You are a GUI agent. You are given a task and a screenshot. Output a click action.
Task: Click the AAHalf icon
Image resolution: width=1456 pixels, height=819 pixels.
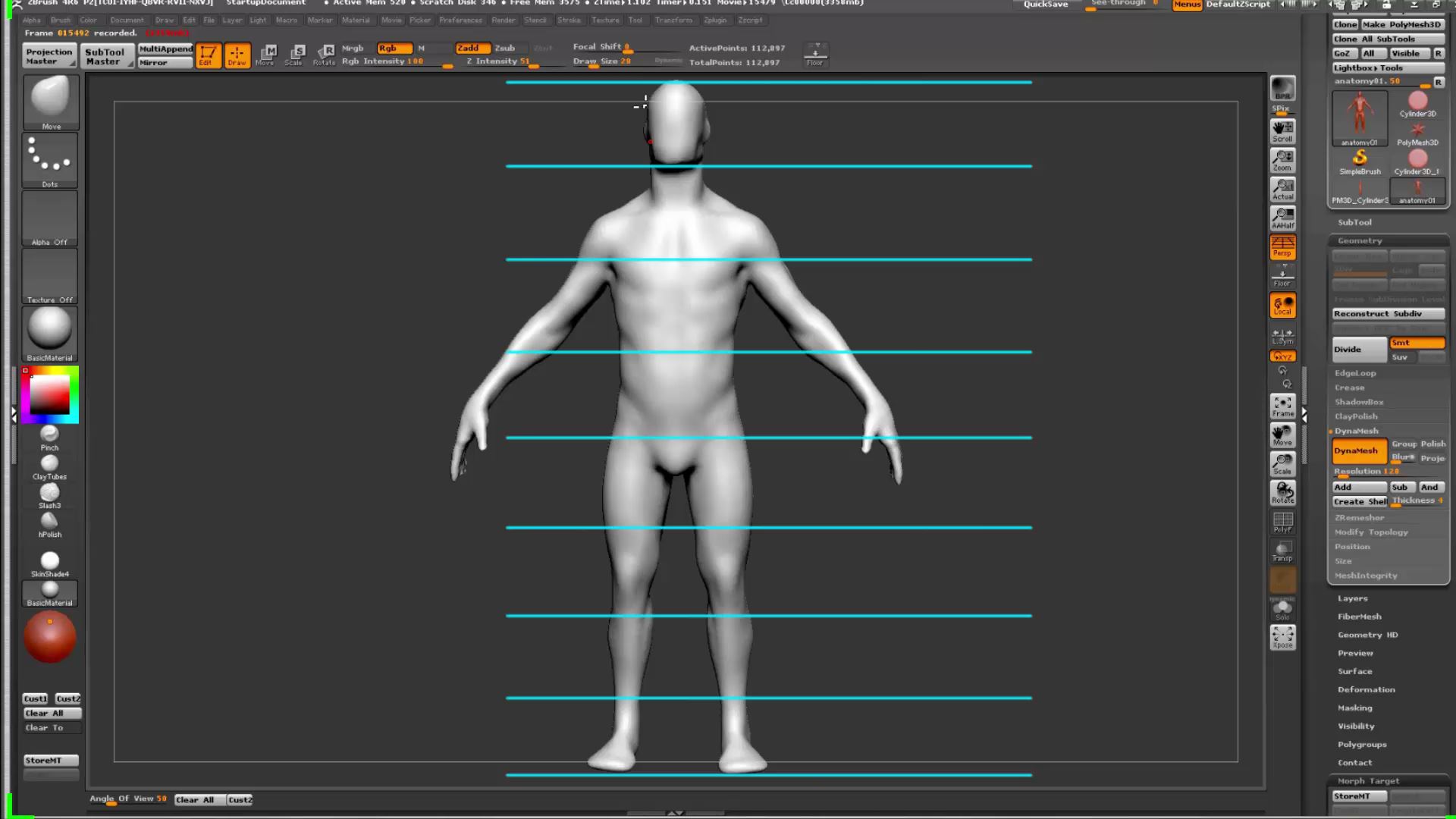click(1282, 217)
